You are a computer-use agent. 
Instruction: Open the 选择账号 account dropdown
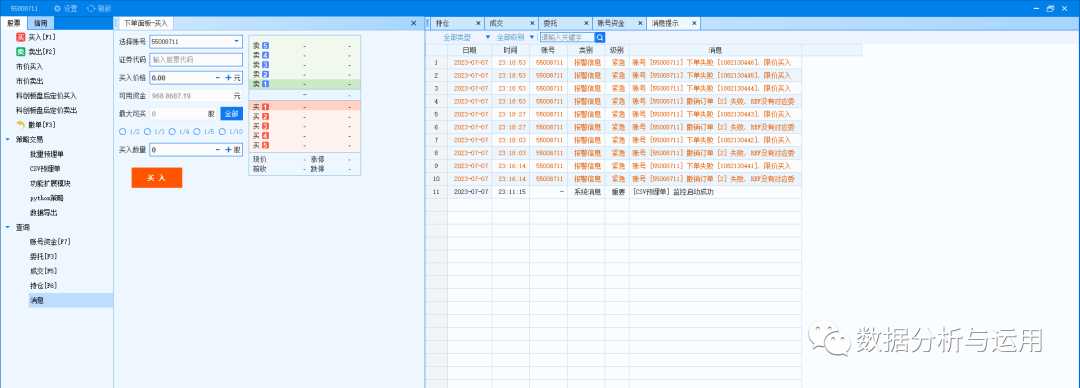coord(236,41)
